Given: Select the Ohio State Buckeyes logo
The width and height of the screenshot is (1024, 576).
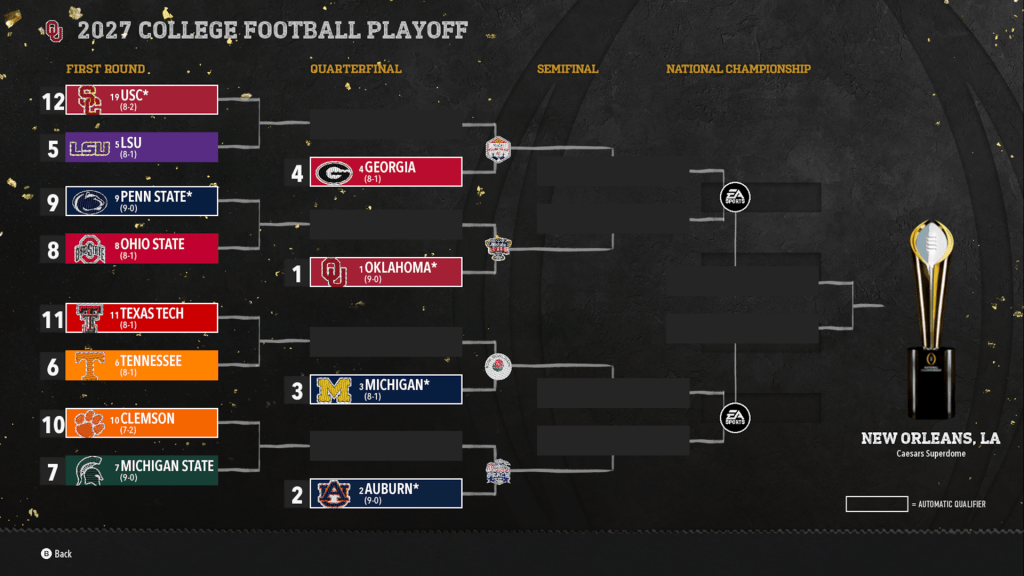Looking at the screenshot, I should click(89, 249).
